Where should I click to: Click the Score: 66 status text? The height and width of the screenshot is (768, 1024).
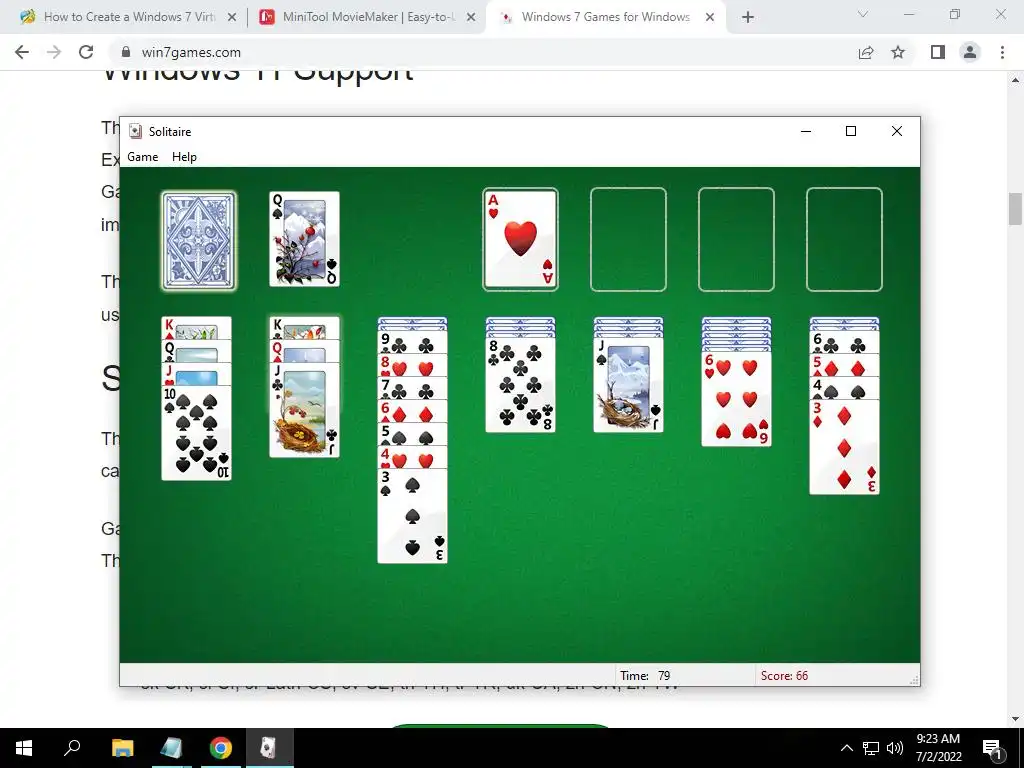(x=784, y=676)
